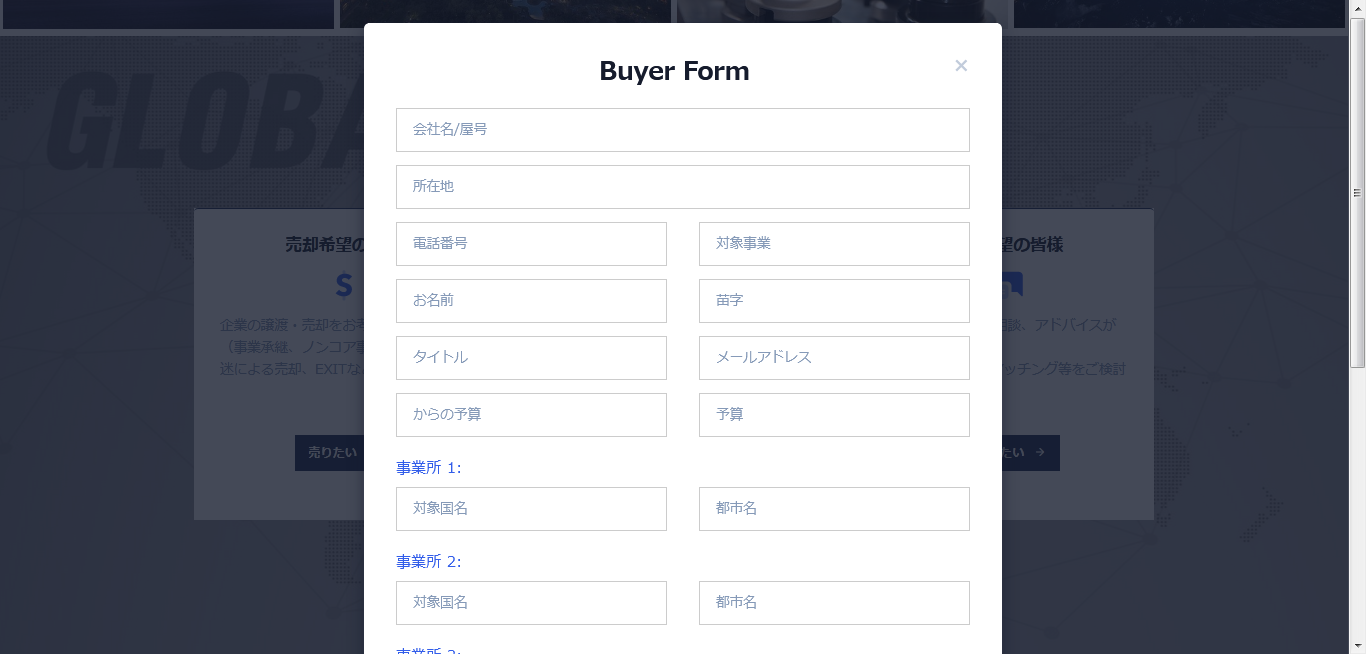Click the dollar sign icon
The height and width of the screenshot is (654, 1366).
344,286
